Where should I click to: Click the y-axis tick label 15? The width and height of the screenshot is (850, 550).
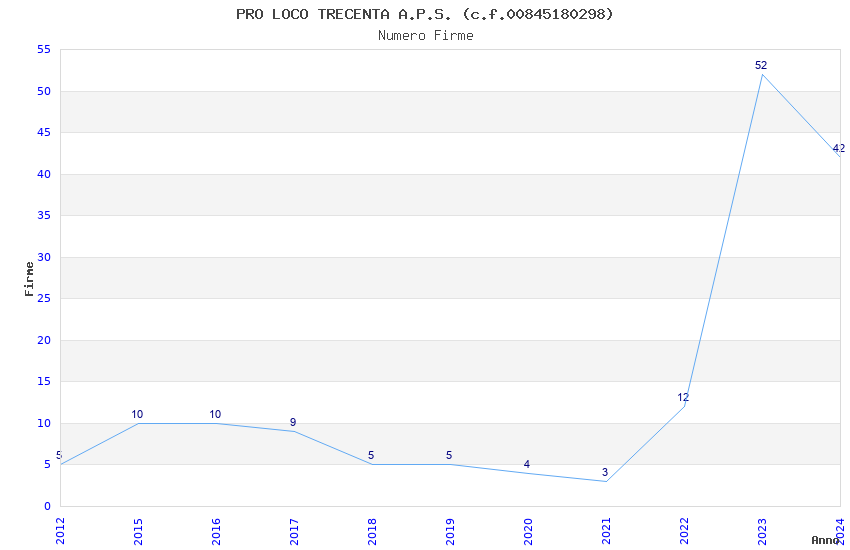point(44,381)
